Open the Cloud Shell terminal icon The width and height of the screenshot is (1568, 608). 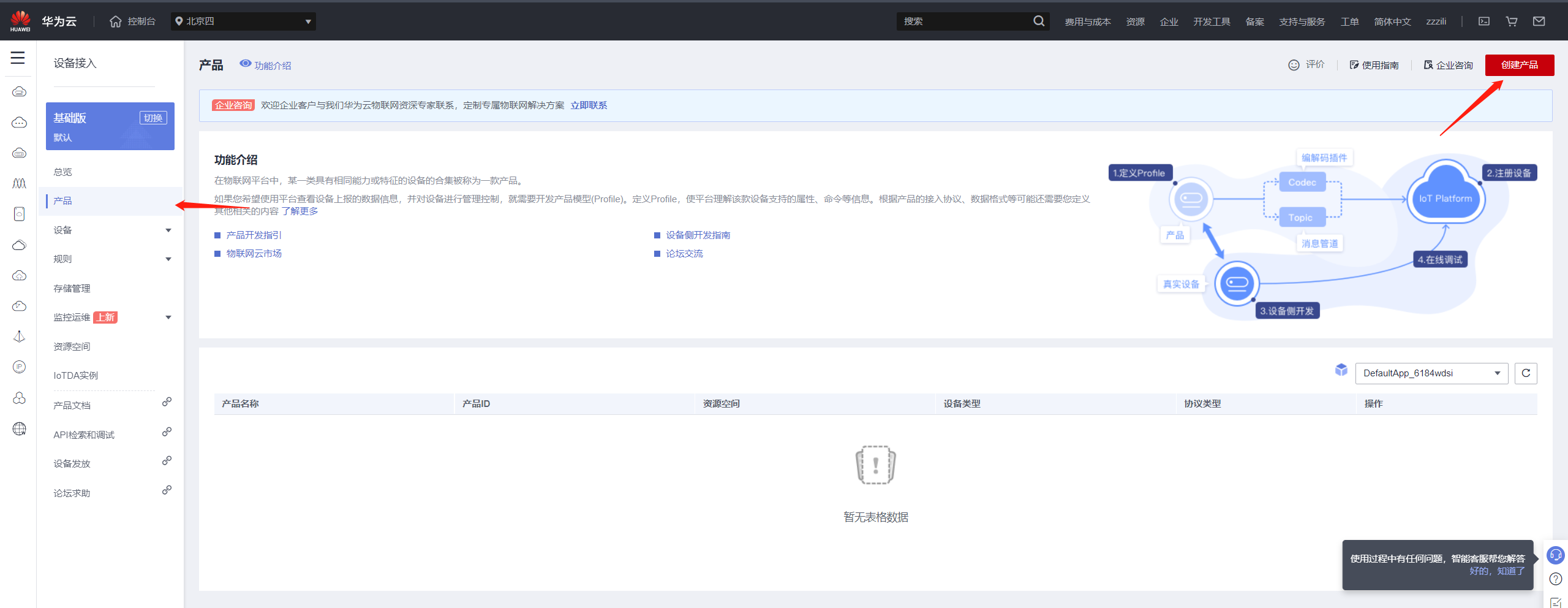click(1484, 21)
